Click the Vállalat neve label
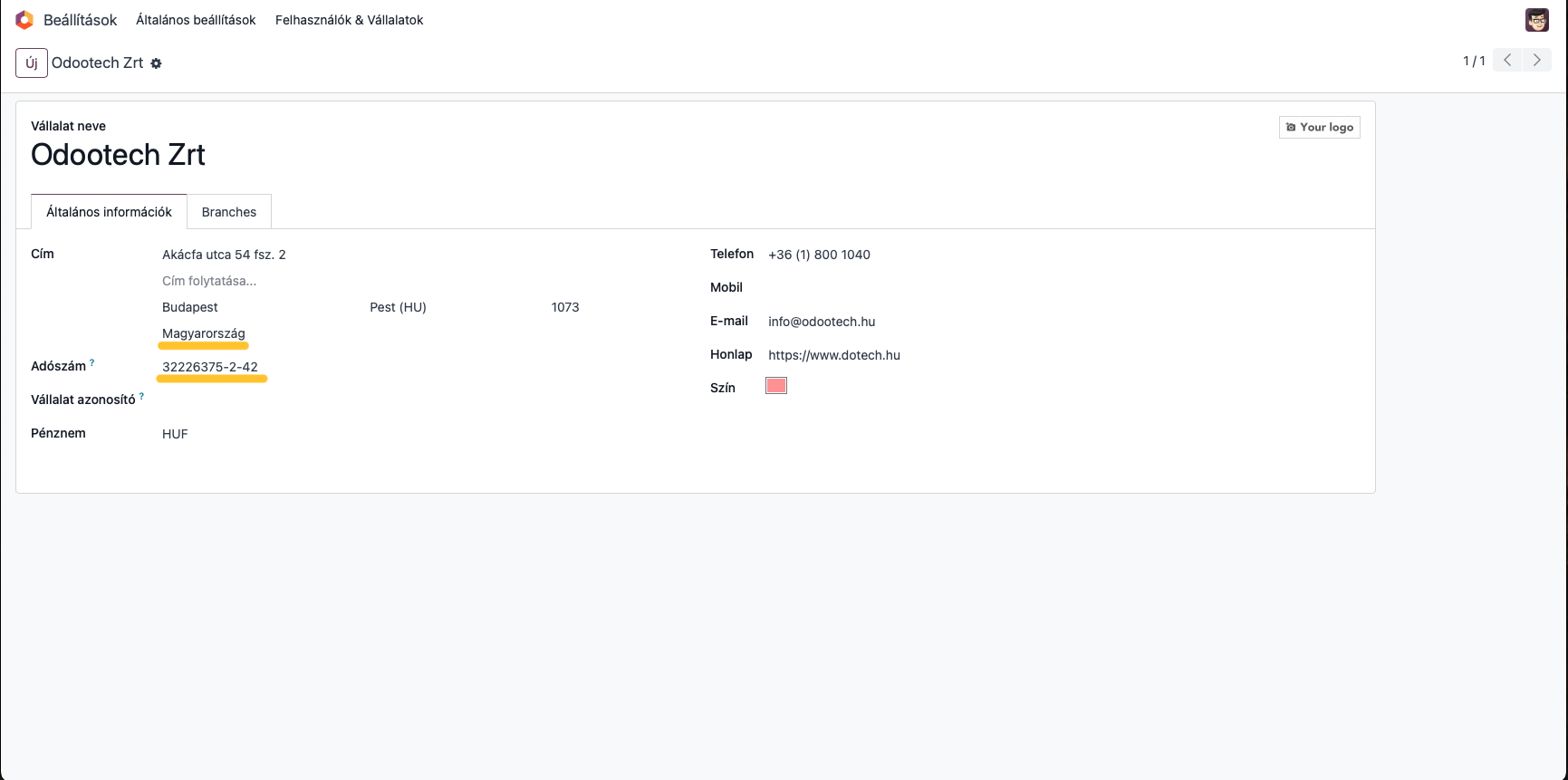The height and width of the screenshot is (780, 1568). point(68,126)
